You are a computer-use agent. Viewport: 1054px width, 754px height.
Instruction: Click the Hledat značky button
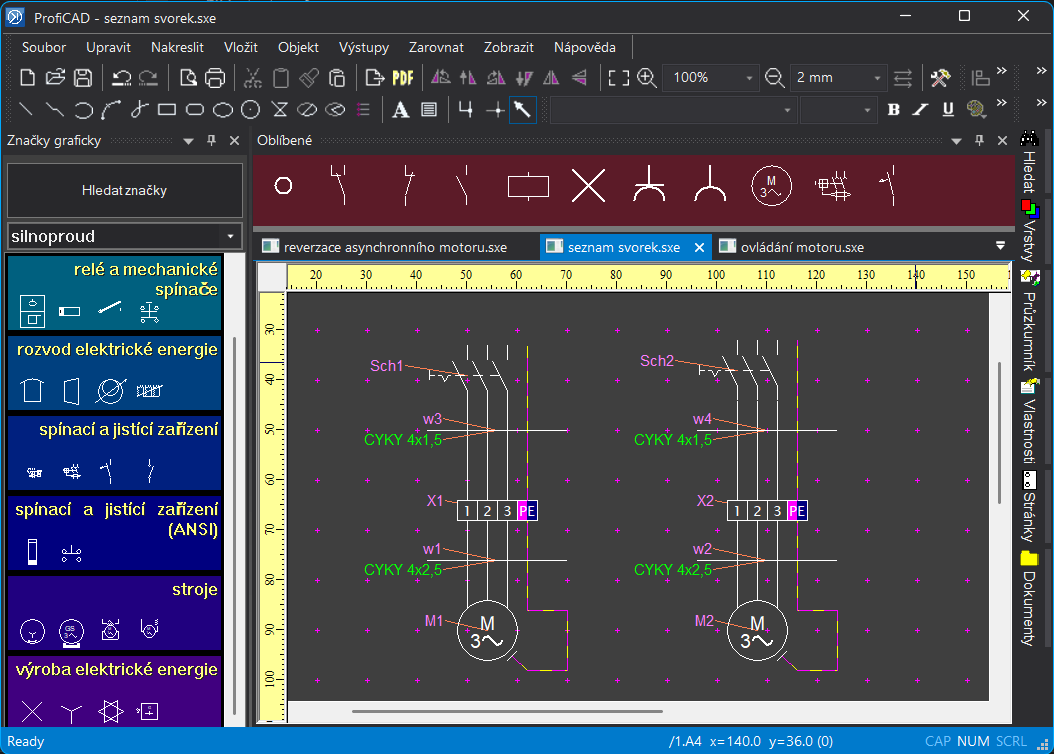coord(124,190)
